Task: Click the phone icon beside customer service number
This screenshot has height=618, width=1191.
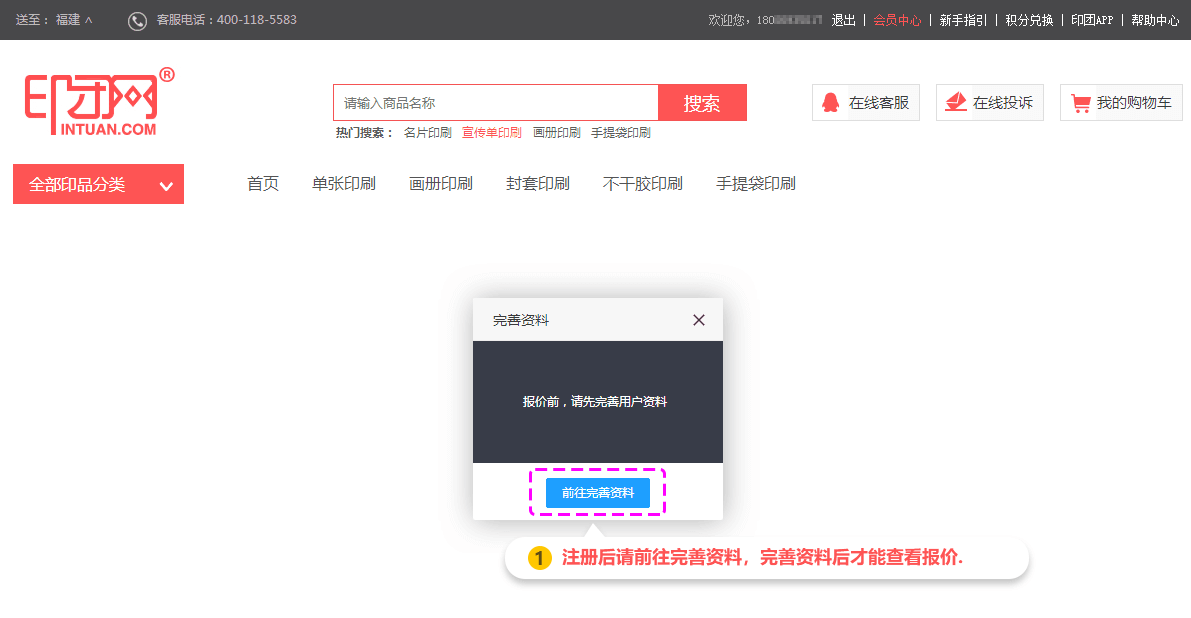Action: [x=137, y=20]
